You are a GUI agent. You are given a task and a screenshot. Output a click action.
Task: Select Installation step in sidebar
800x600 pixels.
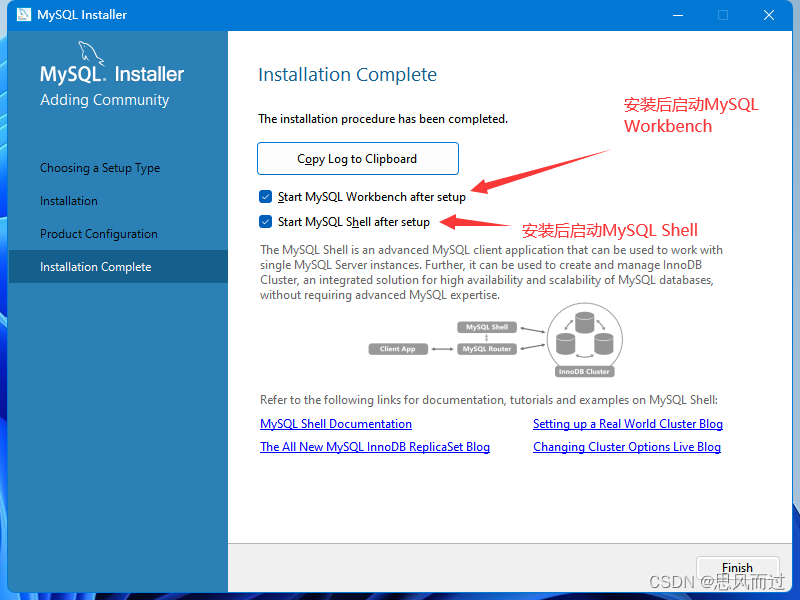[x=69, y=201]
